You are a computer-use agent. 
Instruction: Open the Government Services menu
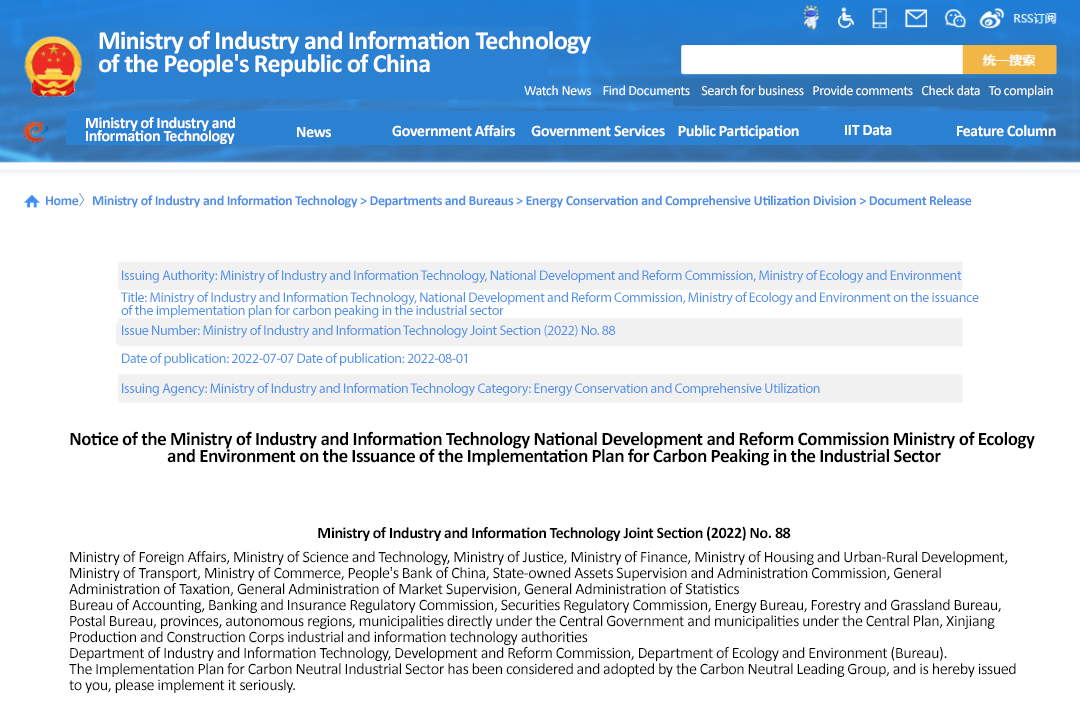point(598,131)
